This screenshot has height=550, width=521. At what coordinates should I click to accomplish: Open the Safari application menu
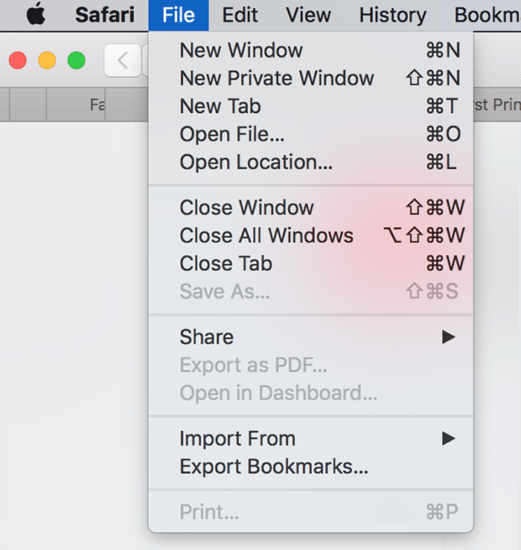(105, 15)
